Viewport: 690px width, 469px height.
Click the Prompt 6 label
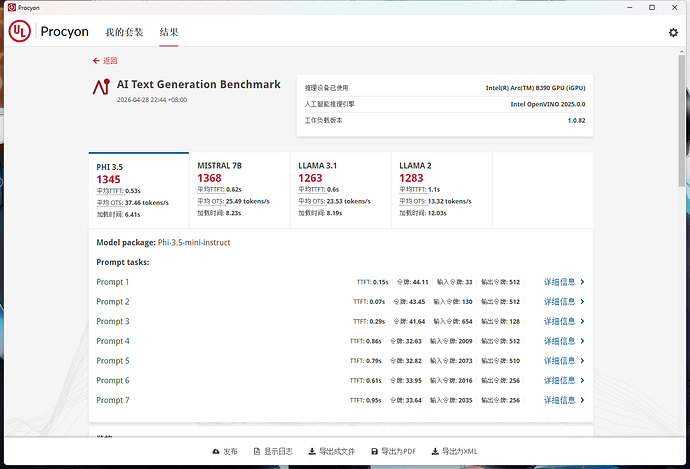113,381
